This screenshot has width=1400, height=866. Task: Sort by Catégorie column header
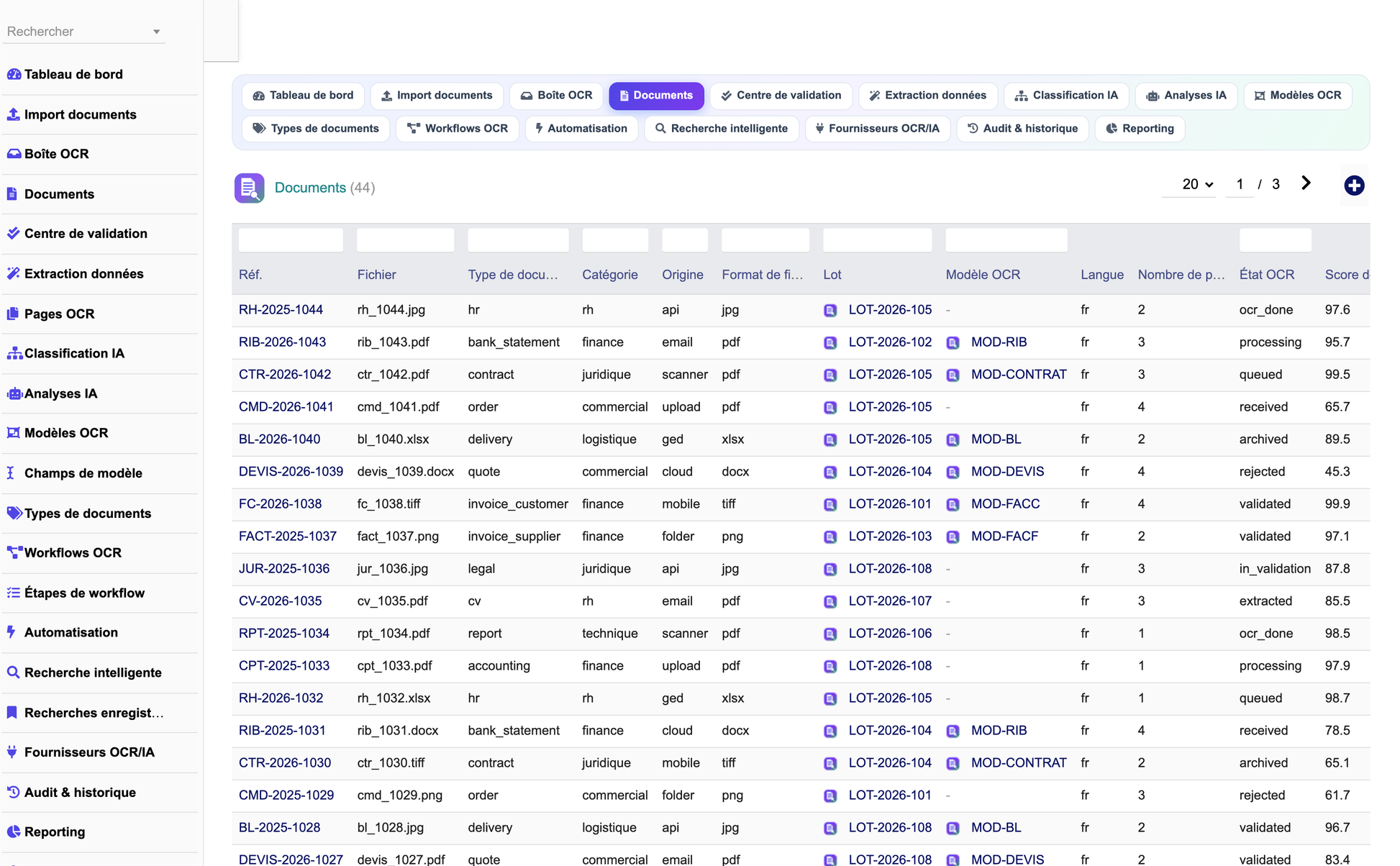tap(610, 275)
